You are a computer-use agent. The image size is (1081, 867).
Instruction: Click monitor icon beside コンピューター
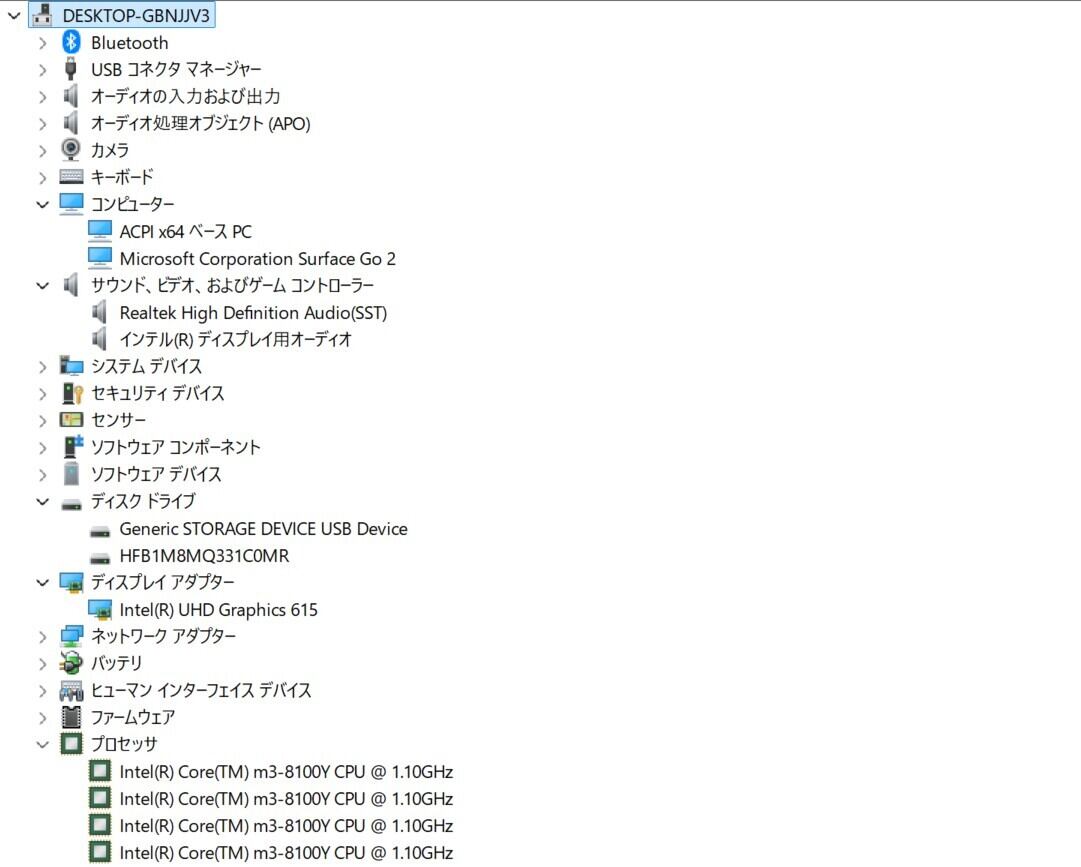pos(71,204)
